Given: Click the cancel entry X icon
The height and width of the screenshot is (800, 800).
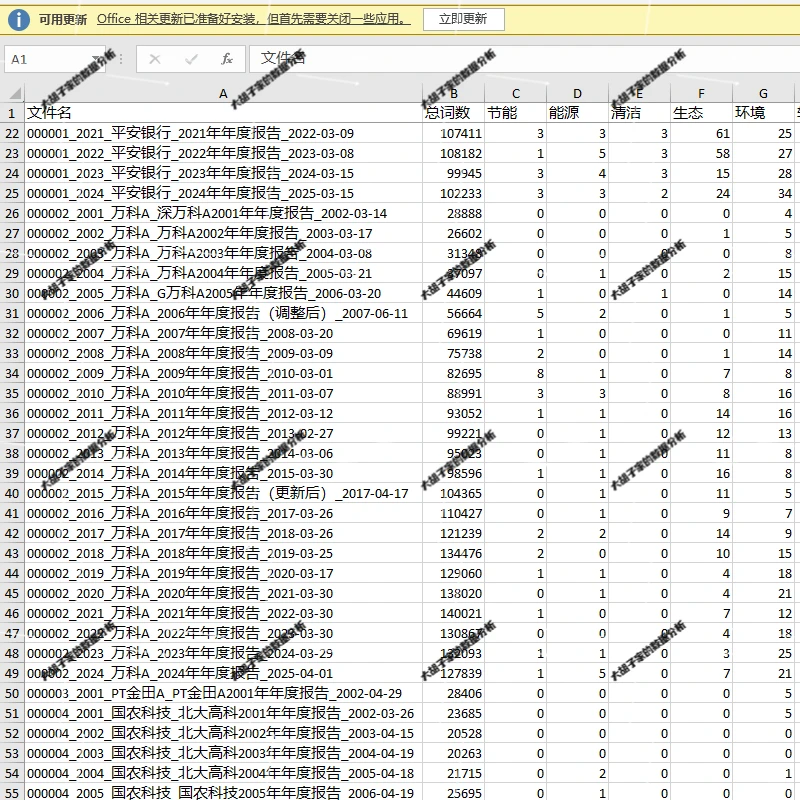Looking at the screenshot, I should [155, 59].
